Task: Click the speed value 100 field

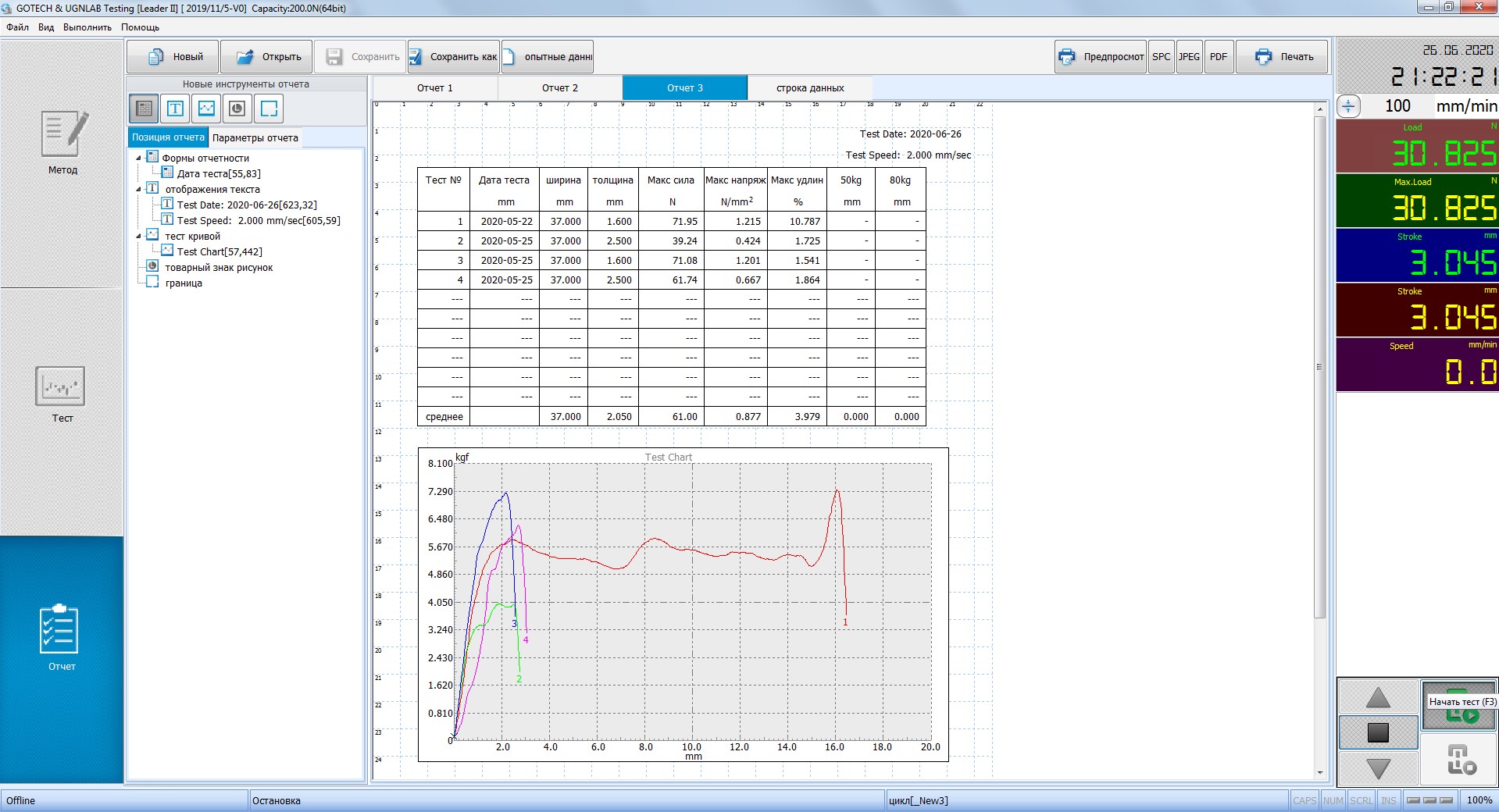Action: pyautogui.click(x=1397, y=106)
